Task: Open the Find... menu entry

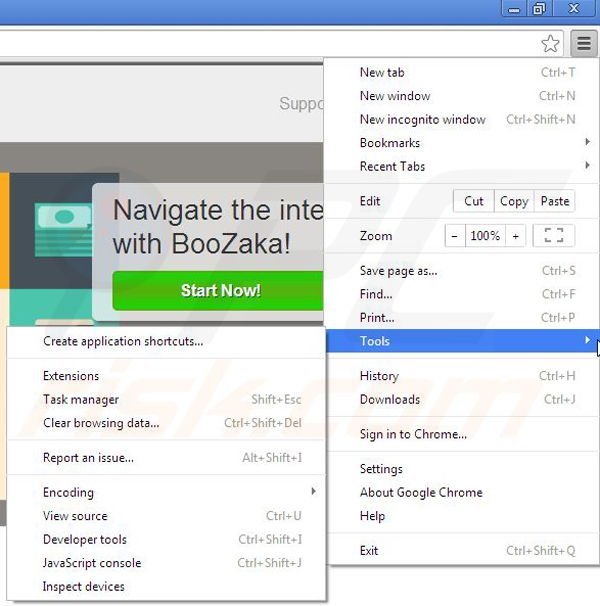Action: pos(461,294)
